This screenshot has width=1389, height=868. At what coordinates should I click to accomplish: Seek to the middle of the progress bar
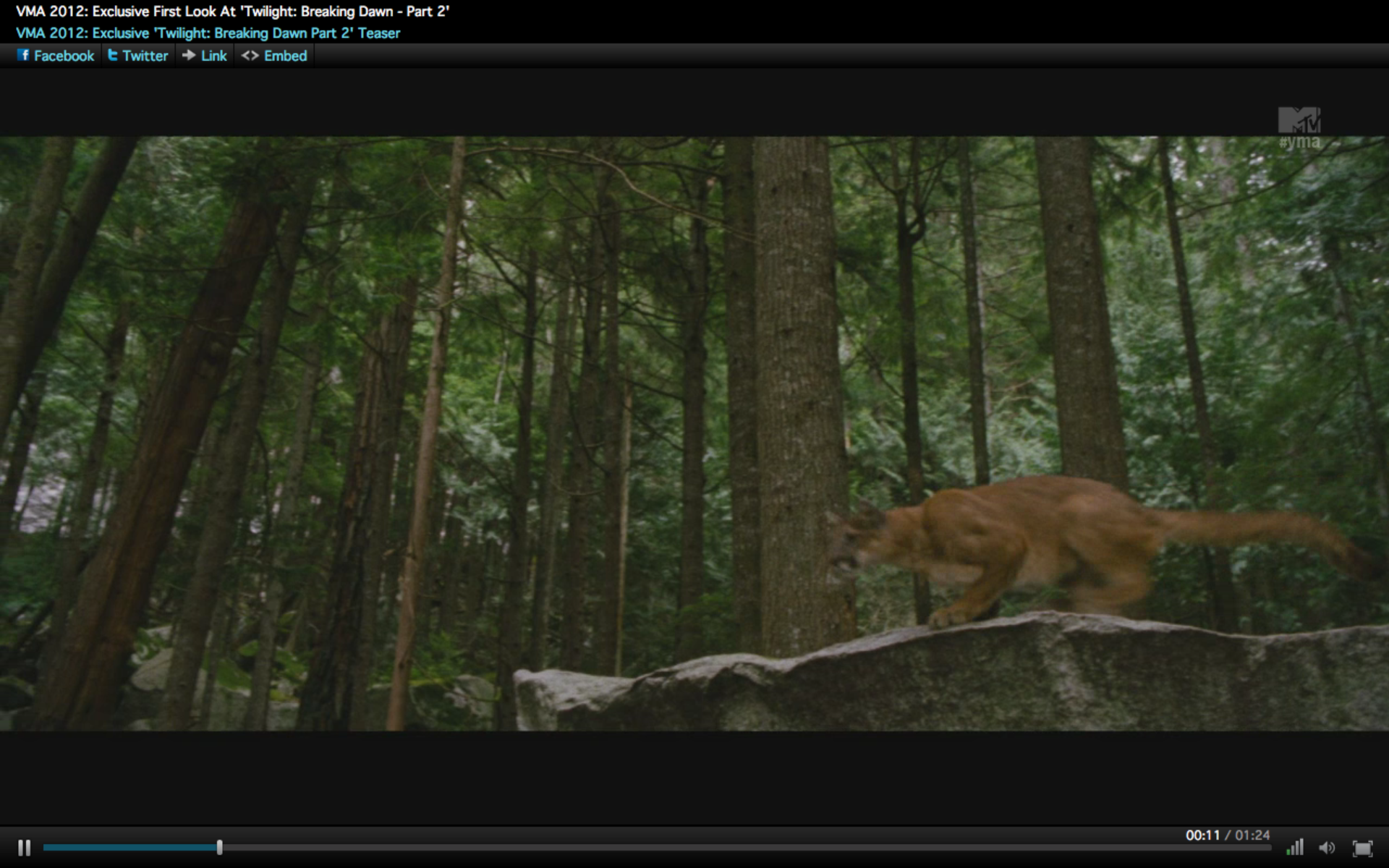[x=657, y=847]
